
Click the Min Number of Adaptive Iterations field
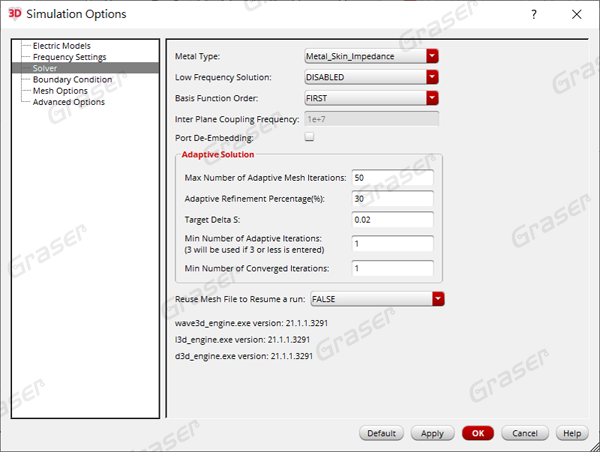pos(393,244)
